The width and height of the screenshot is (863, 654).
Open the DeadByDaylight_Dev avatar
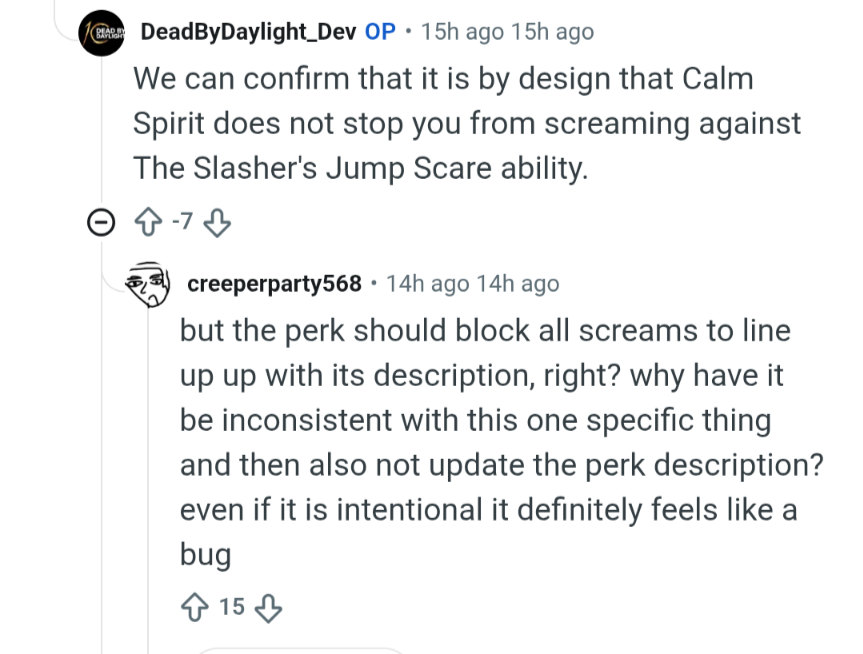click(102, 33)
